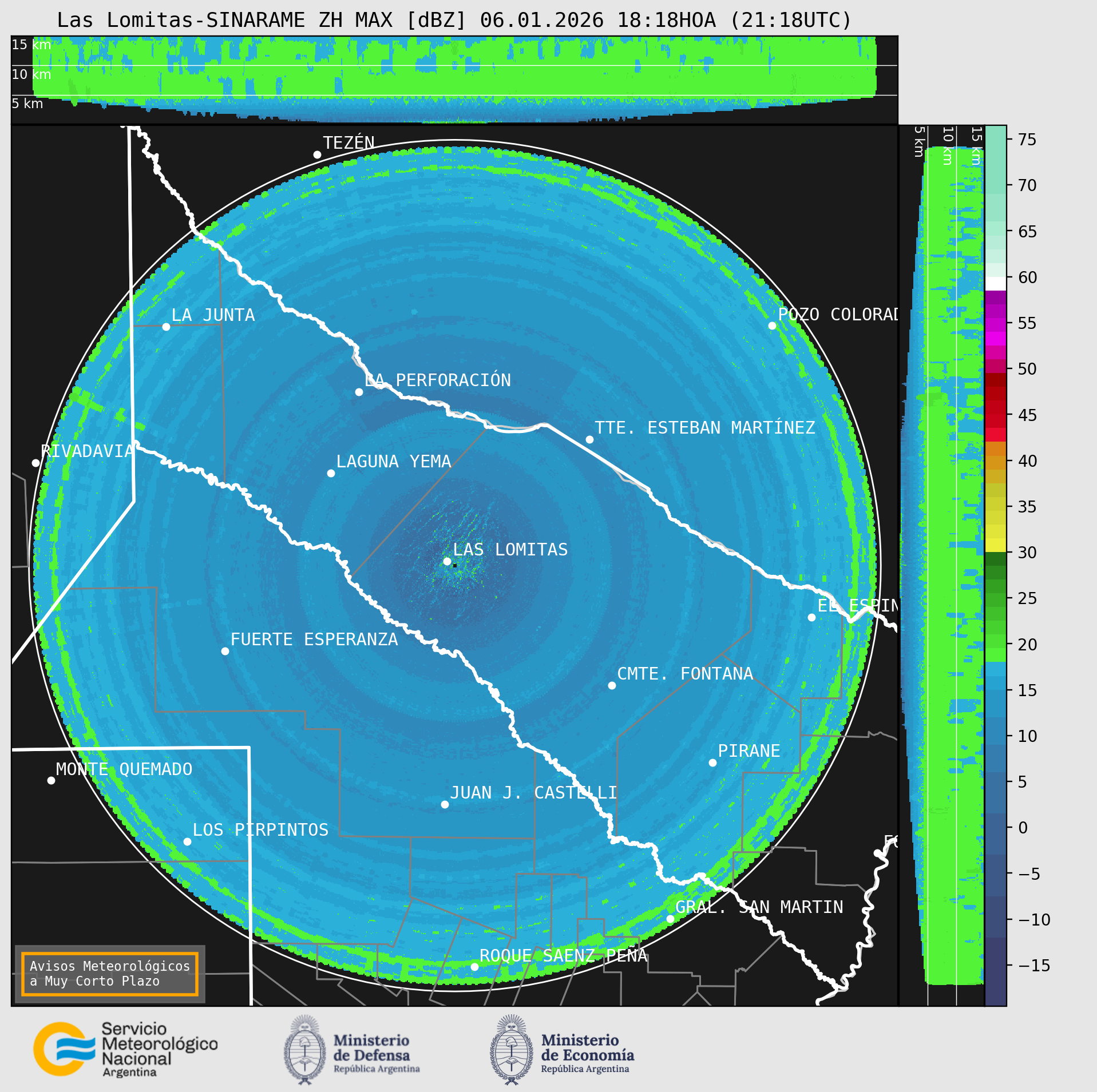Click the Roque Sáenz Peña marker dot
This screenshot has height=1092, width=1097.
[x=474, y=967]
